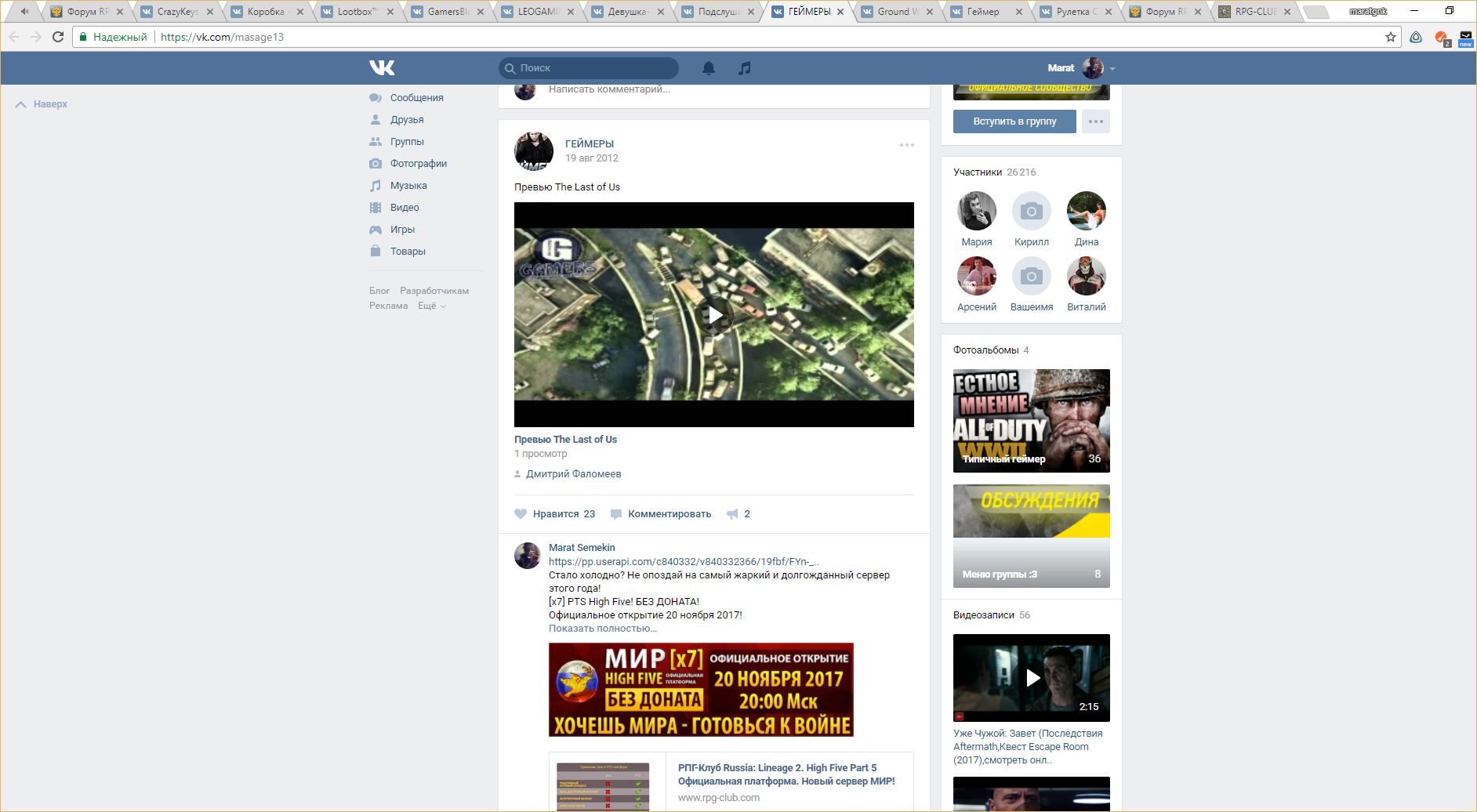Open Меню группы photo album
Viewport: 1477px width, 812px height.
[x=1032, y=536]
